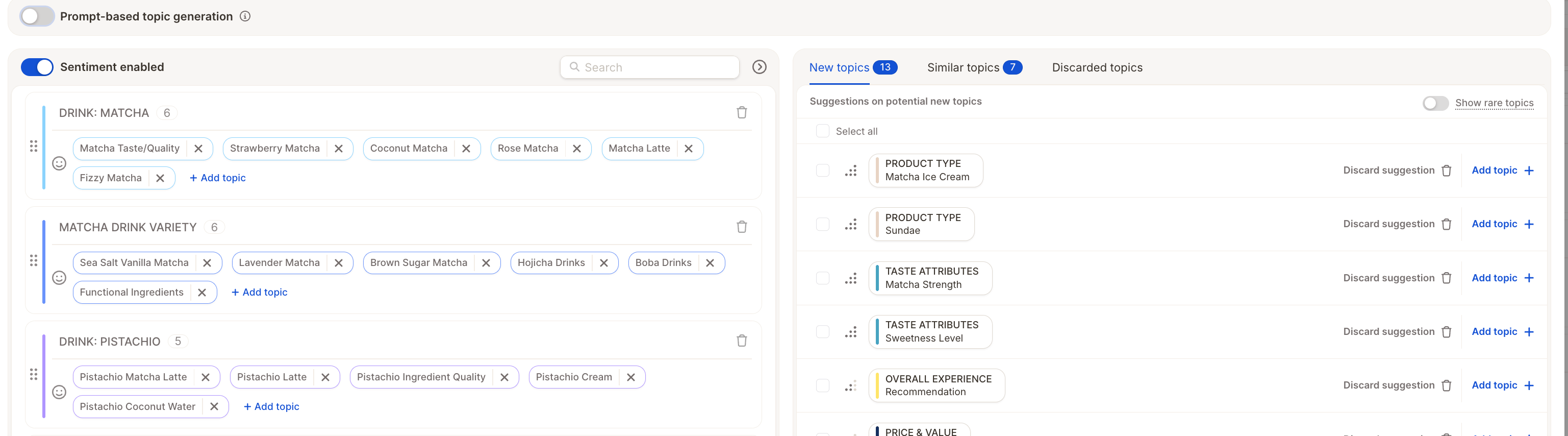Remove the Hojicha Drinks topic chip
Image resolution: width=1568 pixels, height=436 pixels.
604,263
